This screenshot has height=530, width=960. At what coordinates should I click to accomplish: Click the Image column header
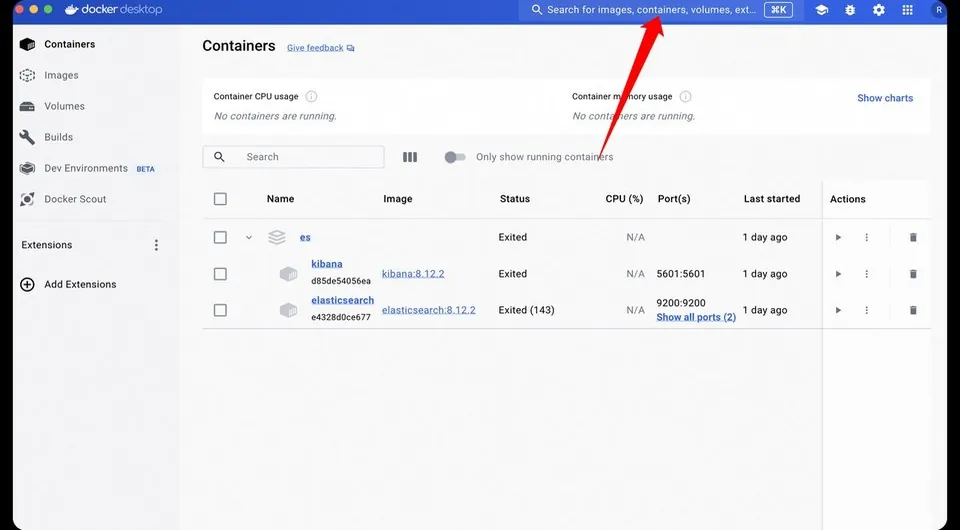[x=398, y=199]
